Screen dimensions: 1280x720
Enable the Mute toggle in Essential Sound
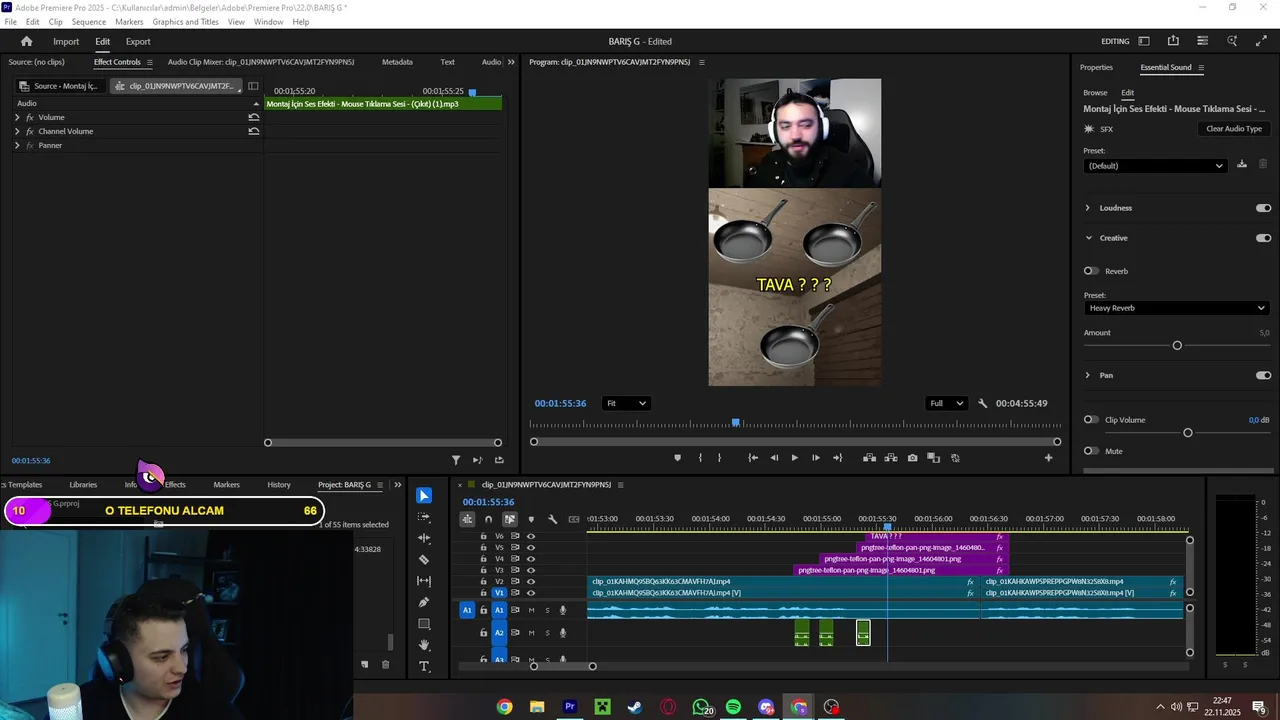[x=1091, y=451]
